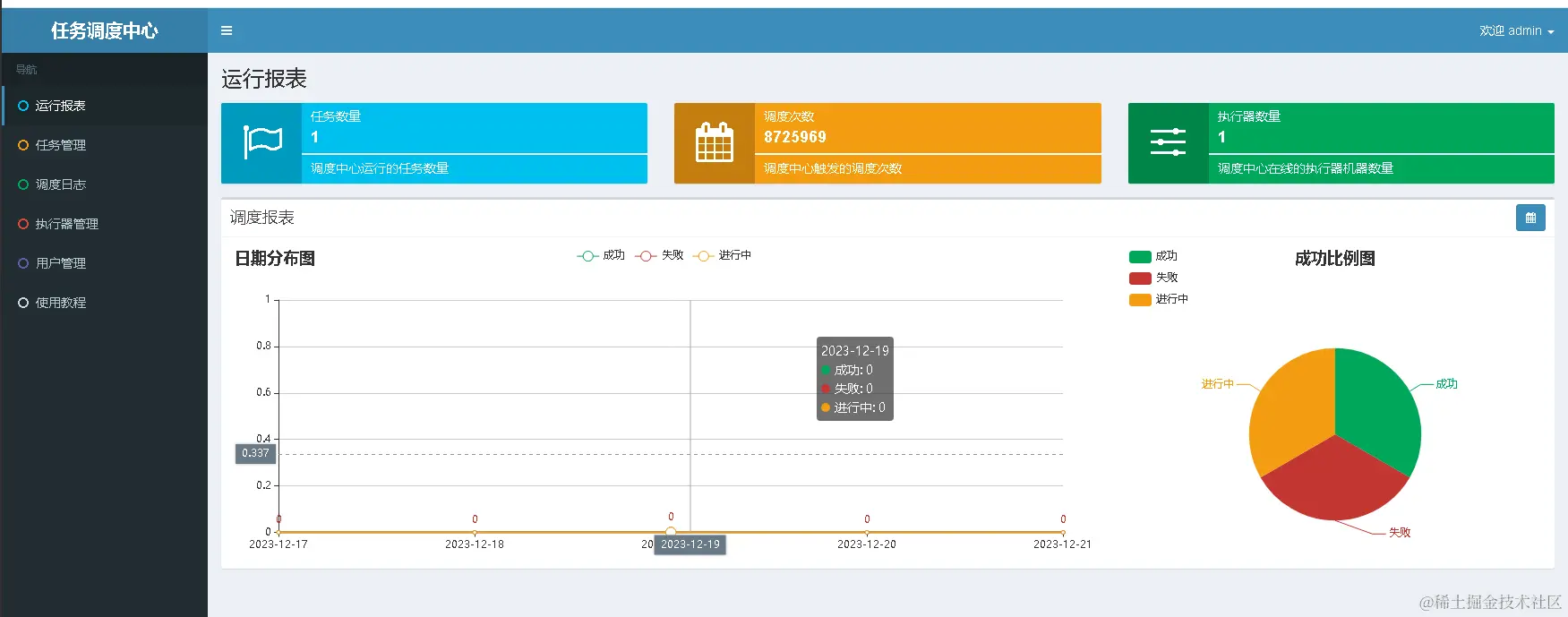The image size is (1568, 617).
Task: Click the 进行中 label left of pie chart
Action: pos(1217,384)
